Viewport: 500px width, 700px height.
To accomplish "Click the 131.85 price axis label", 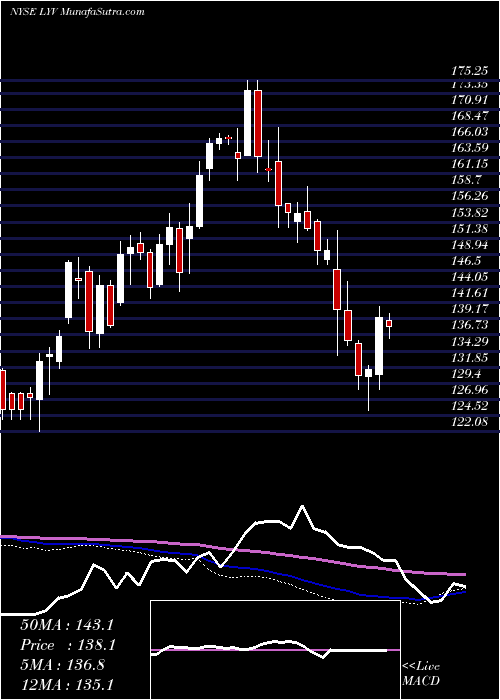I will (469, 358).
